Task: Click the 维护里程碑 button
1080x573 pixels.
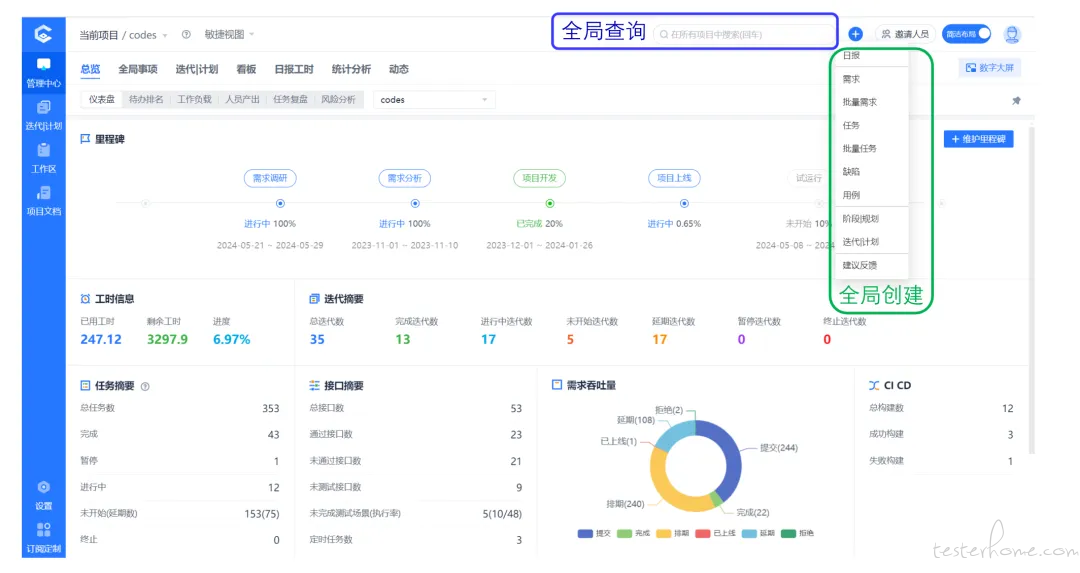Action: point(978,139)
